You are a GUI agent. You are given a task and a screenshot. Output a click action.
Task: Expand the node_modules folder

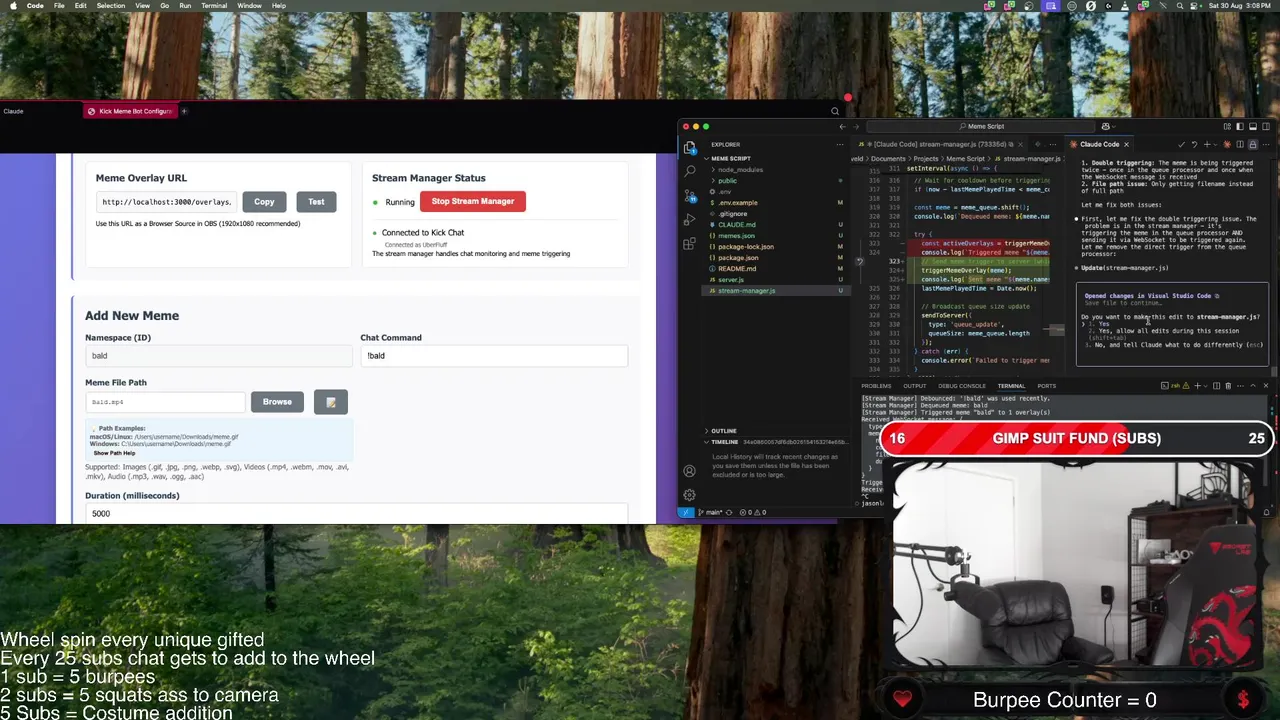coord(740,169)
